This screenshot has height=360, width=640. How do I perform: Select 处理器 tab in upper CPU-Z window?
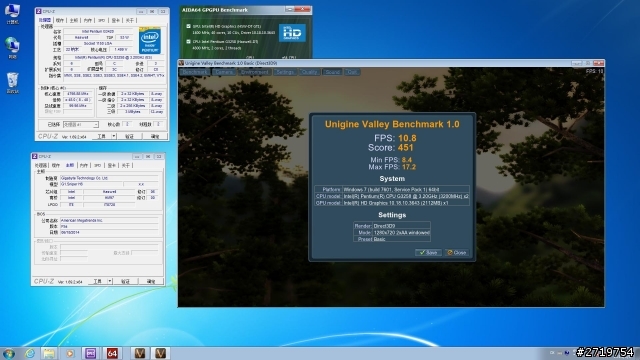(x=45, y=20)
